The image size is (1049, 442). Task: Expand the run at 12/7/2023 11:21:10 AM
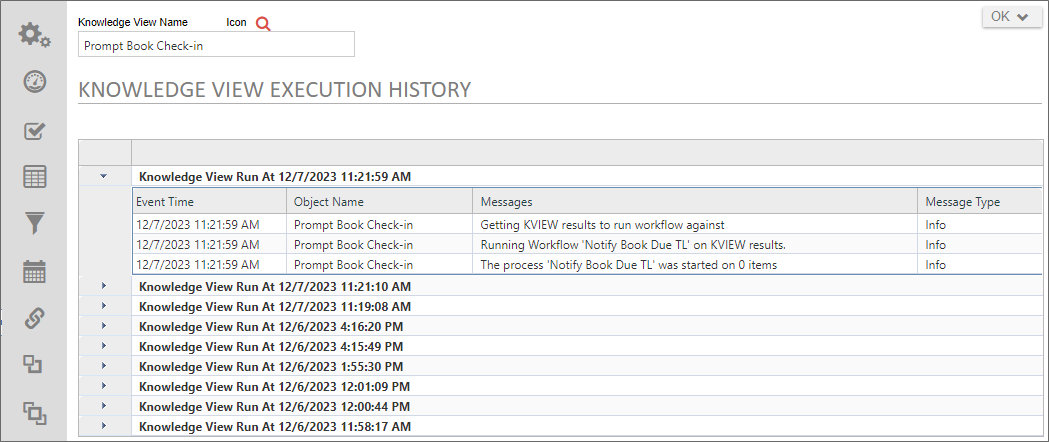104,286
